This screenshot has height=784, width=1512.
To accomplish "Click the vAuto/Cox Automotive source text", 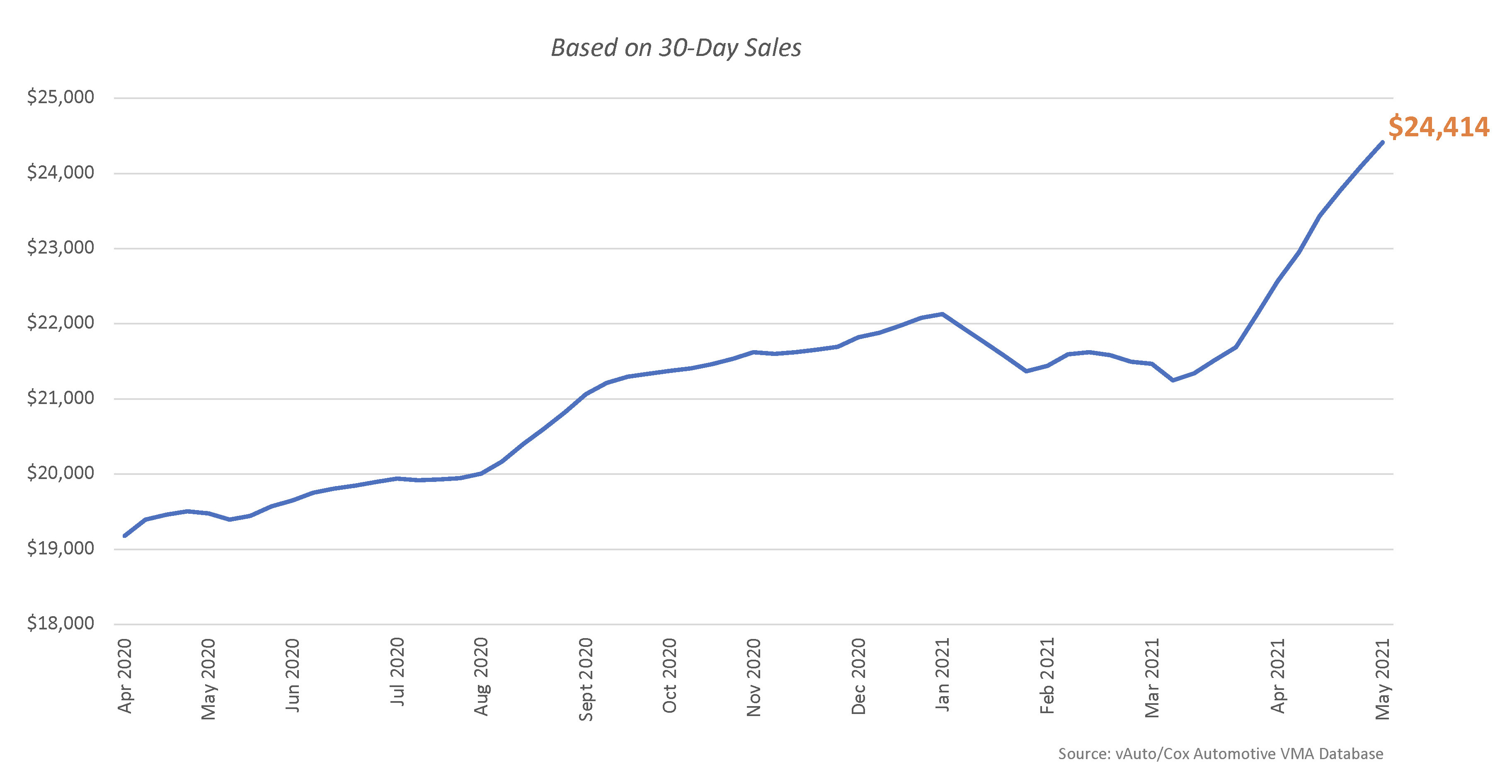I will [x=1220, y=753].
